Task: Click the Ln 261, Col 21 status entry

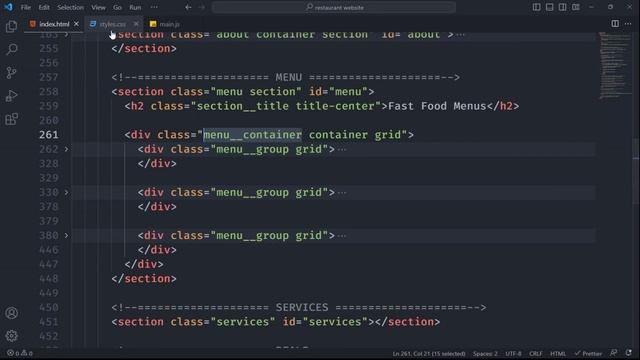Action: click(429, 353)
